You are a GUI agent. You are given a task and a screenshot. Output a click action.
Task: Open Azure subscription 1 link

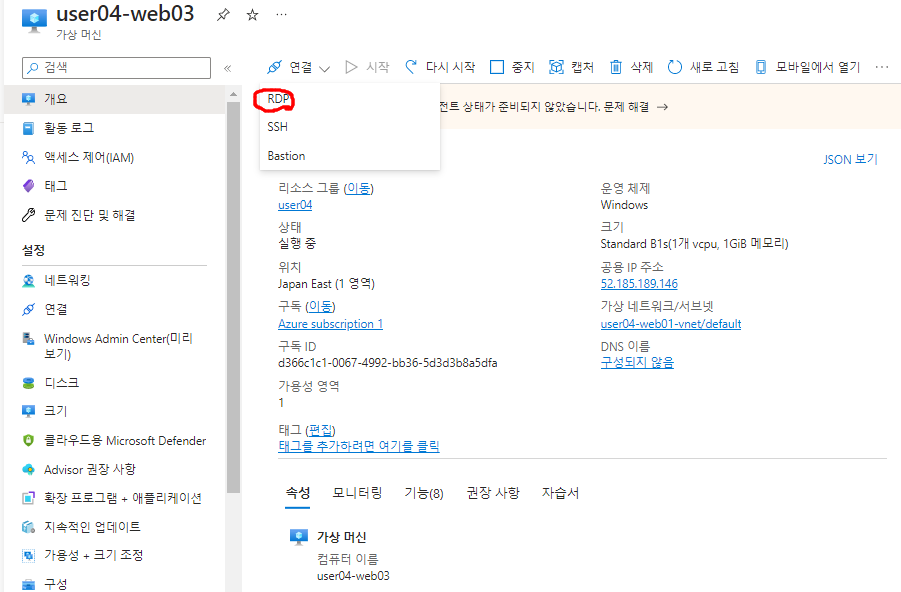[x=330, y=324]
